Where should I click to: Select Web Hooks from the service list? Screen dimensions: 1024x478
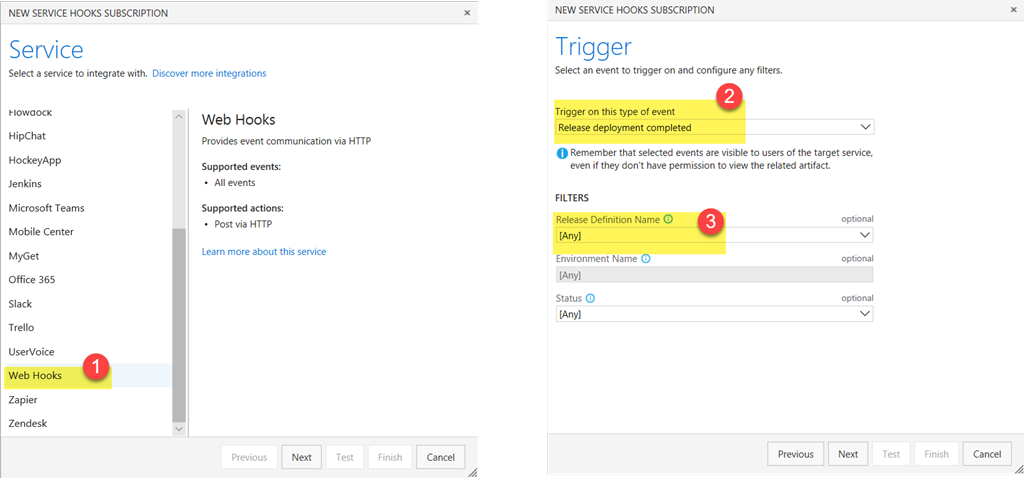point(35,376)
